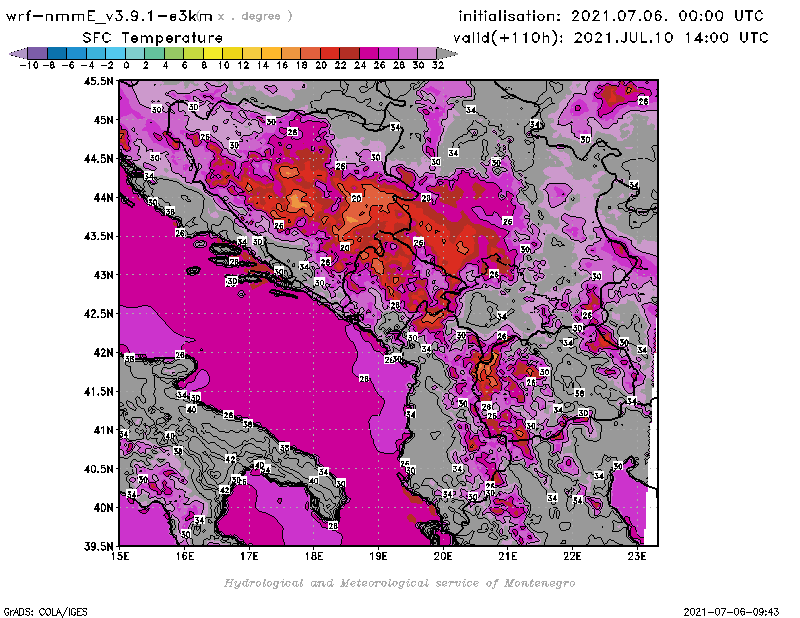Click the "41N" latitude axis label
The height and width of the screenshot is (618, 800).
[103, 430]
